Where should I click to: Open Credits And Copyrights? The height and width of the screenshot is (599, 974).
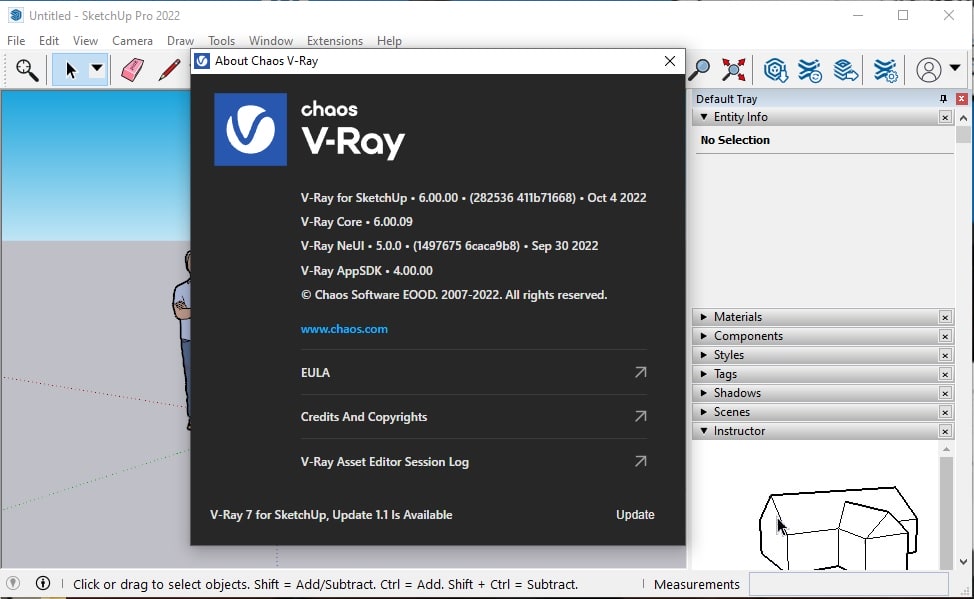473,416
